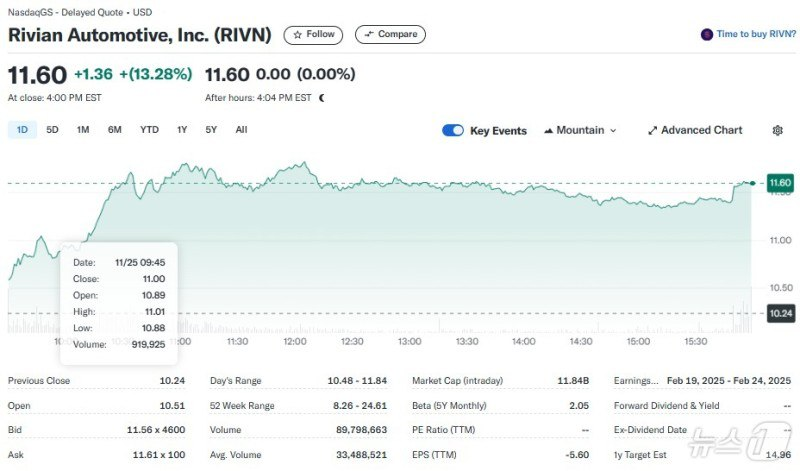This screenshot has height=471, width=800.
Task: Click the Rivian Automotive, Inc. (RIVN) title
Action: [x=140, y=35]
